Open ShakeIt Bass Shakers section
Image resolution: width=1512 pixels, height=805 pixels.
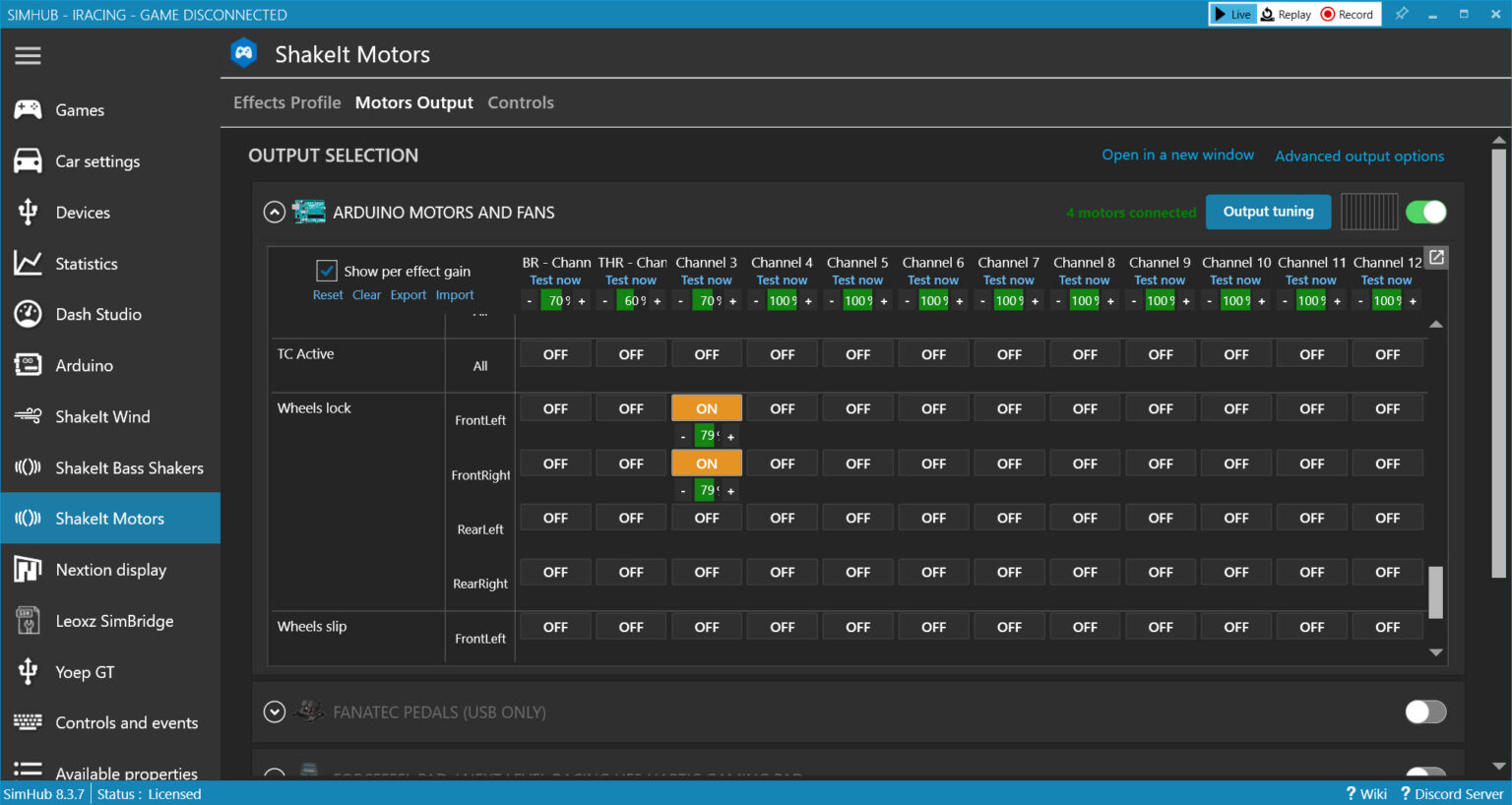point(129,468)
